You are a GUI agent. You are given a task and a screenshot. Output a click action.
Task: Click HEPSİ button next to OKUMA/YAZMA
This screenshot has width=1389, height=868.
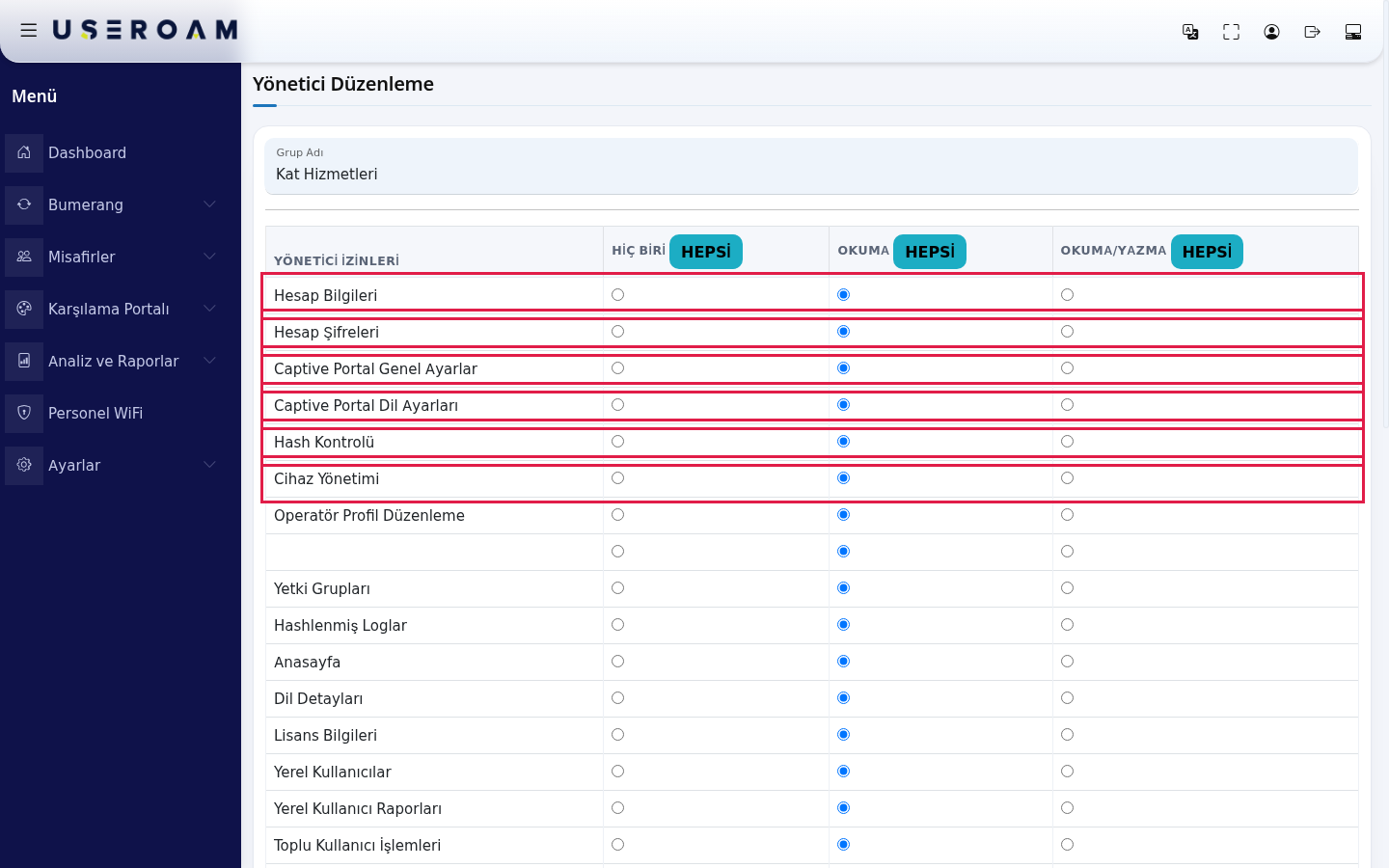[1207, 252]
